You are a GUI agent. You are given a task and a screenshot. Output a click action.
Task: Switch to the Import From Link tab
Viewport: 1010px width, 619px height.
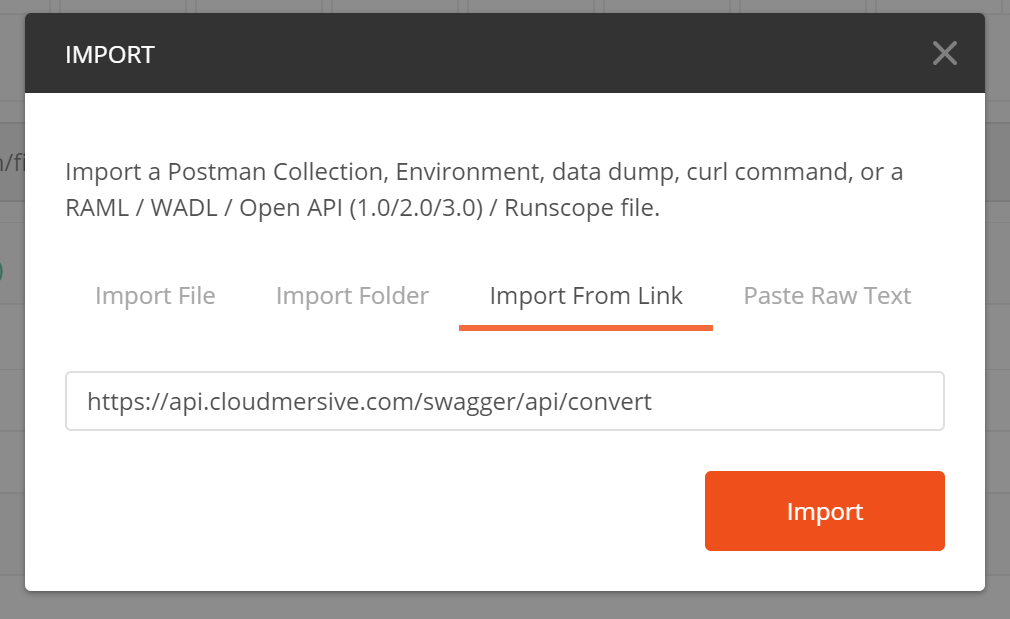tap(585, 296)
